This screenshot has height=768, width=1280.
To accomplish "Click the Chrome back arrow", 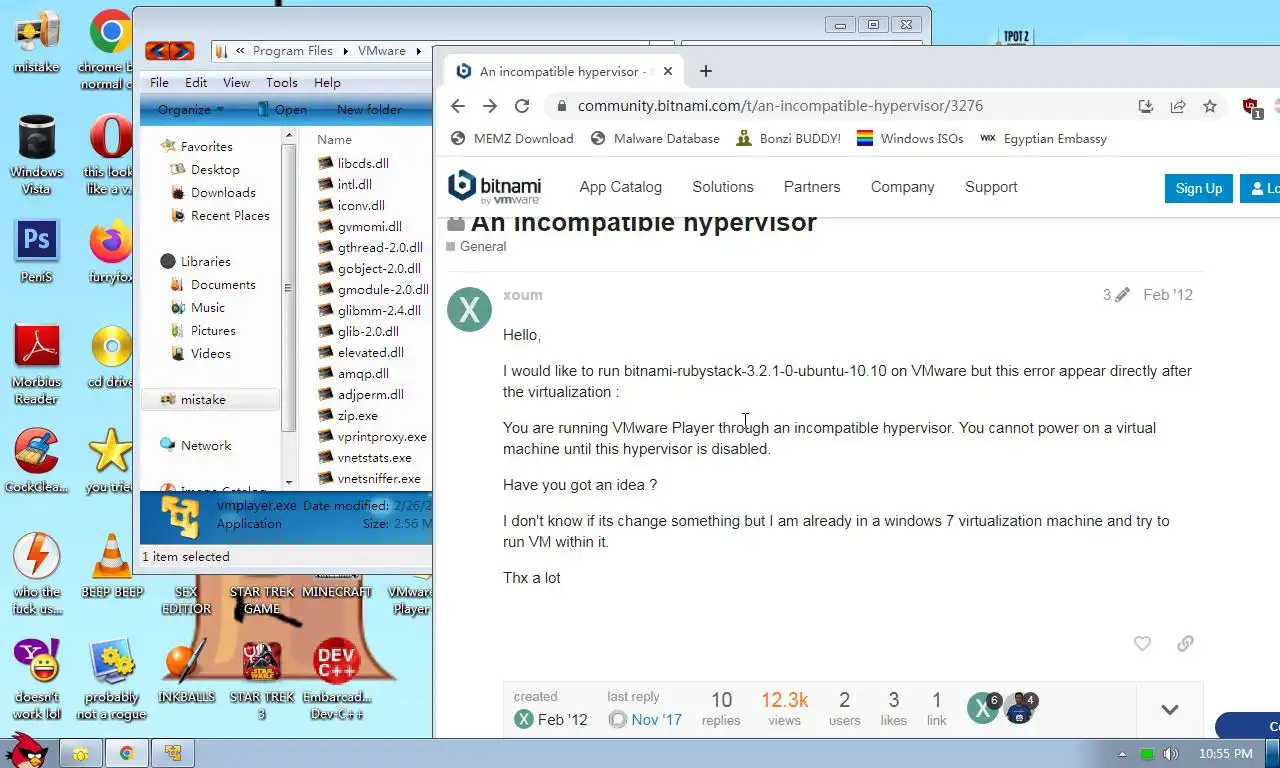I will 458,106.
